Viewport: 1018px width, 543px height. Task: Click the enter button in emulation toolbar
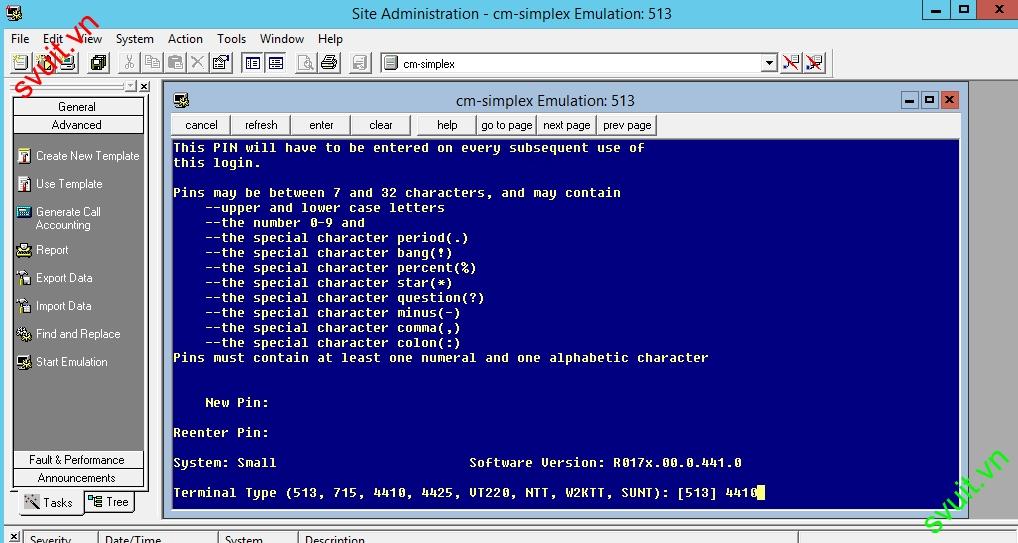click(321, 125)
